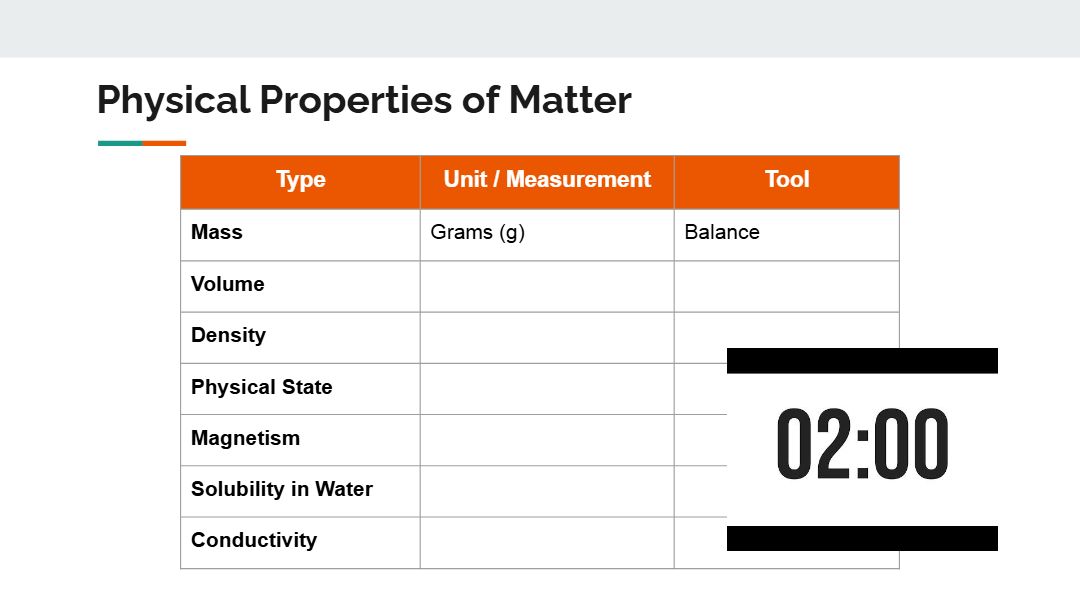1080x607 pixels.
Task: Click the "Physical Properties of Matter" slide title
Action: (x=364, y=100)
